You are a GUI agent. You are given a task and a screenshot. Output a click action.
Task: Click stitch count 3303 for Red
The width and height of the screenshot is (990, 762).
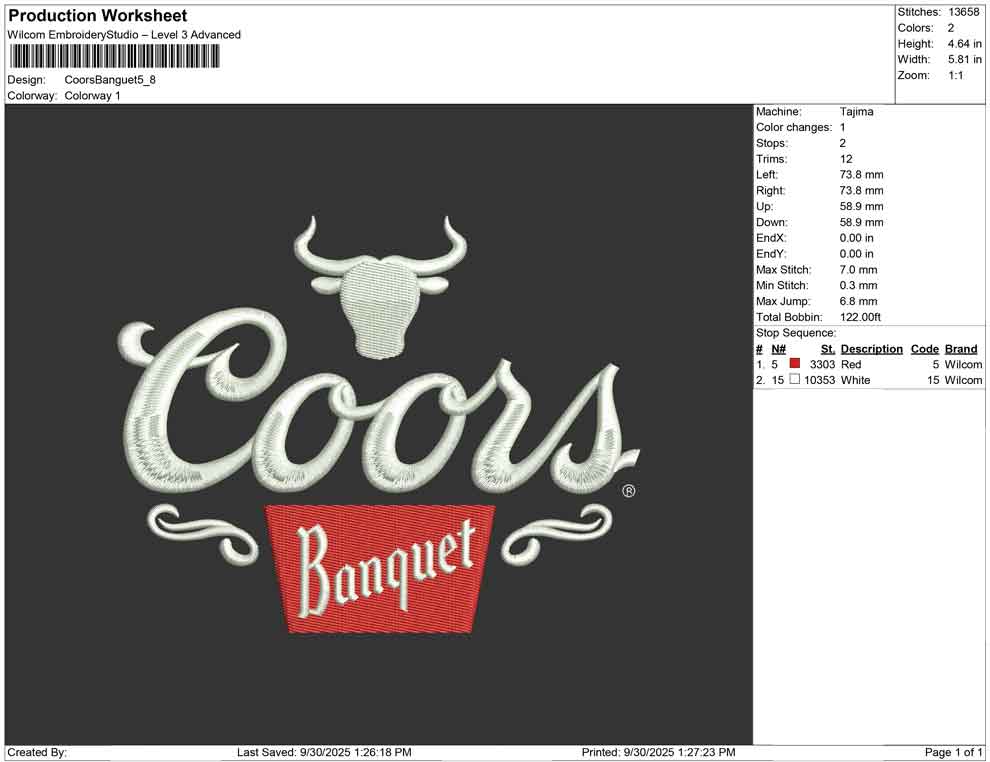tap(822, 365)
